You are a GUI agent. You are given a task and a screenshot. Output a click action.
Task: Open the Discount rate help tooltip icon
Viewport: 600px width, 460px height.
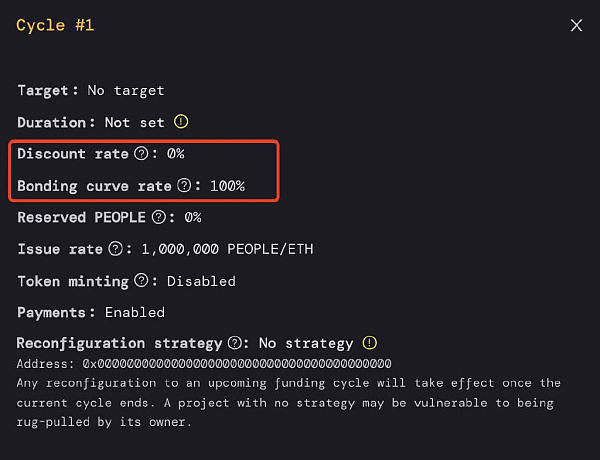(x=141, y=153)
